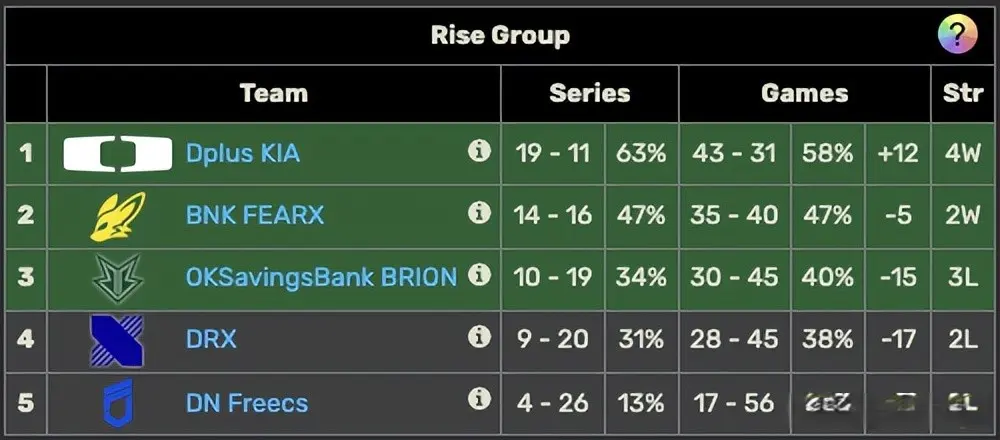Click the Series column header

pos(590,94)
